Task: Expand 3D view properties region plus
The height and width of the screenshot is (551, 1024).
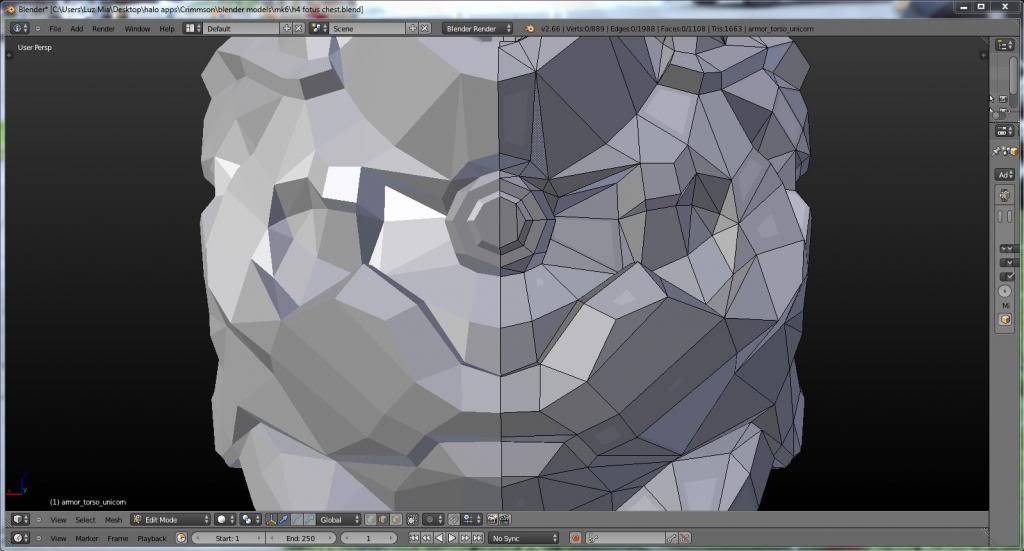Action: click(x=984, y=55)
